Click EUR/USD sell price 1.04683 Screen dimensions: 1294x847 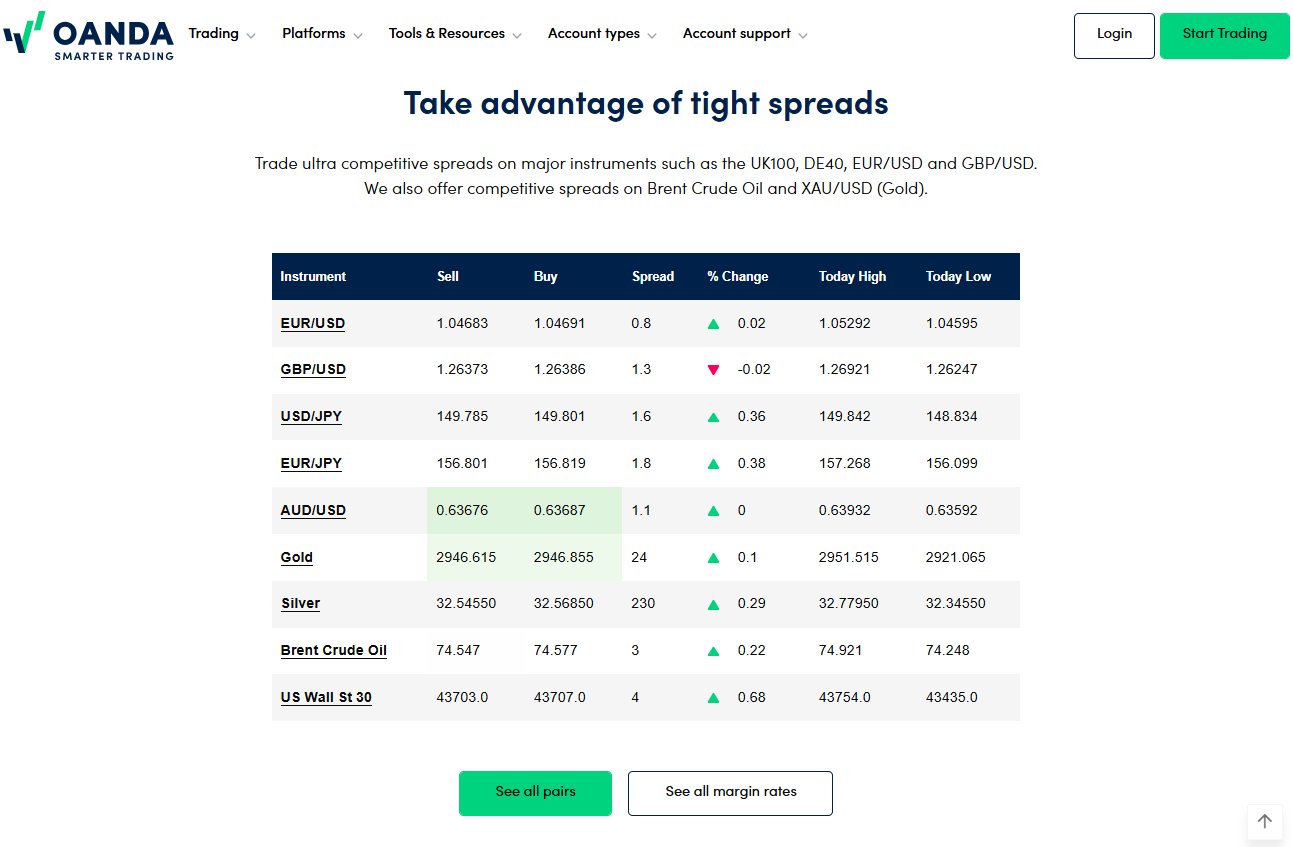pos(463,324)
